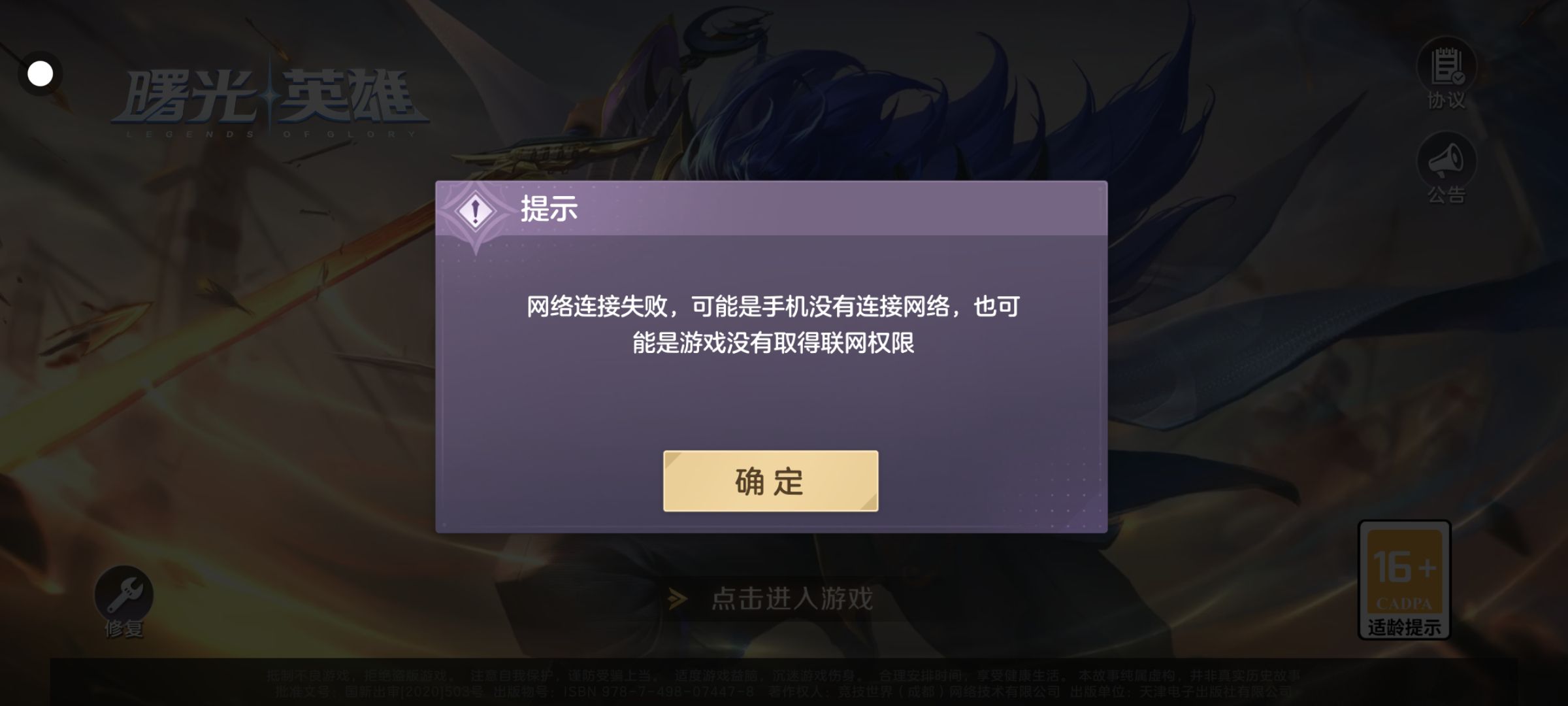Click the 修复 text label
Screen dimensions: 1568x706
124,628
